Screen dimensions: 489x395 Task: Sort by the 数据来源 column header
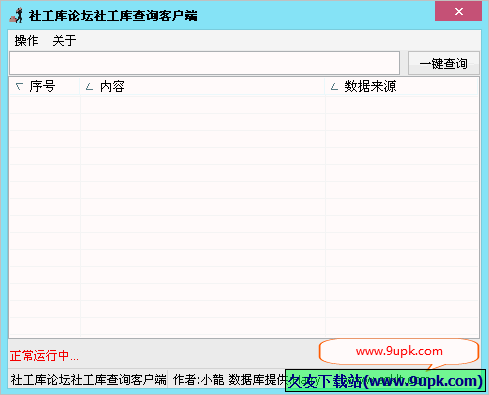pyautogui.click(x=402, y=86)
